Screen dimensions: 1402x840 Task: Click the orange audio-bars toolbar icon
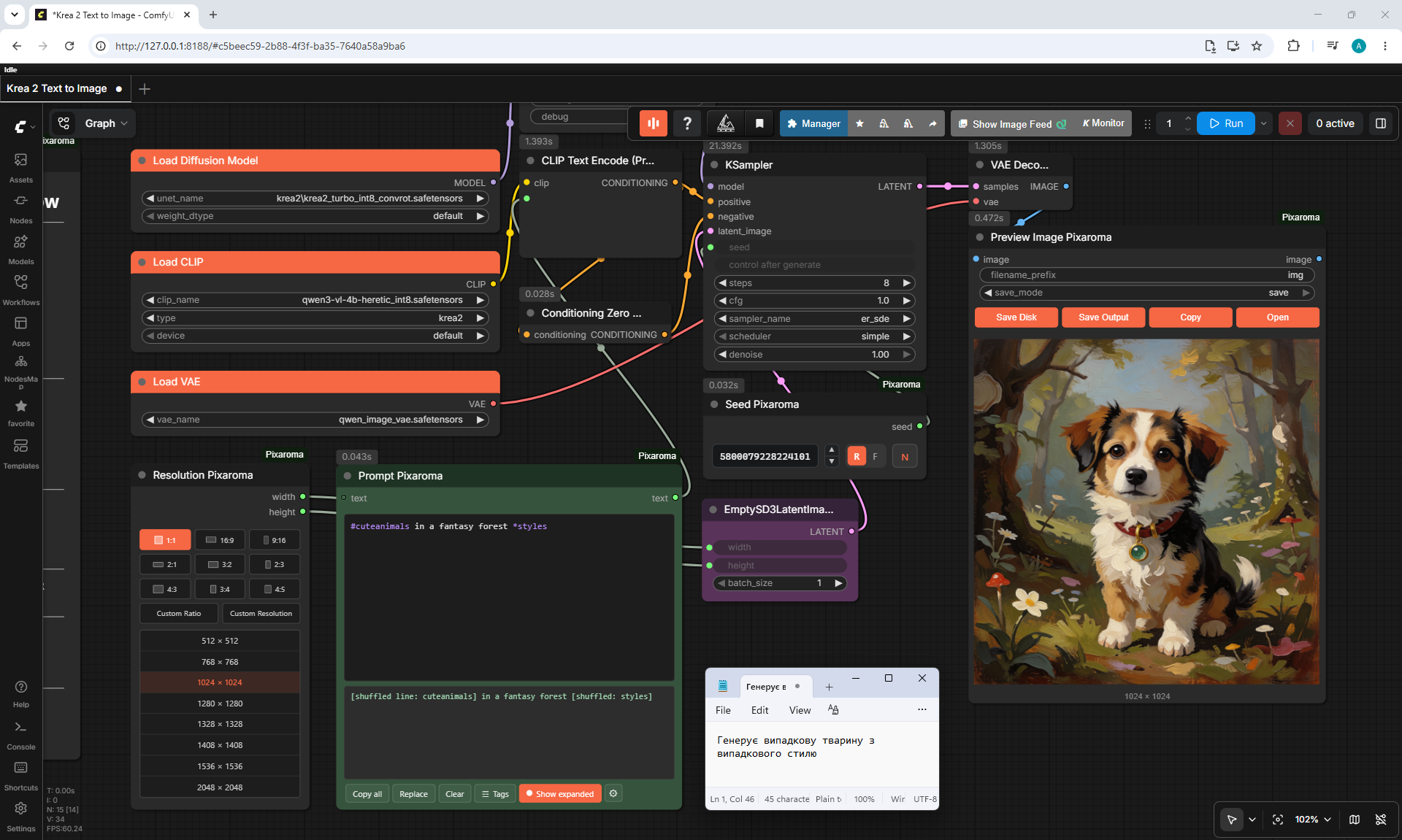[654, 123]
